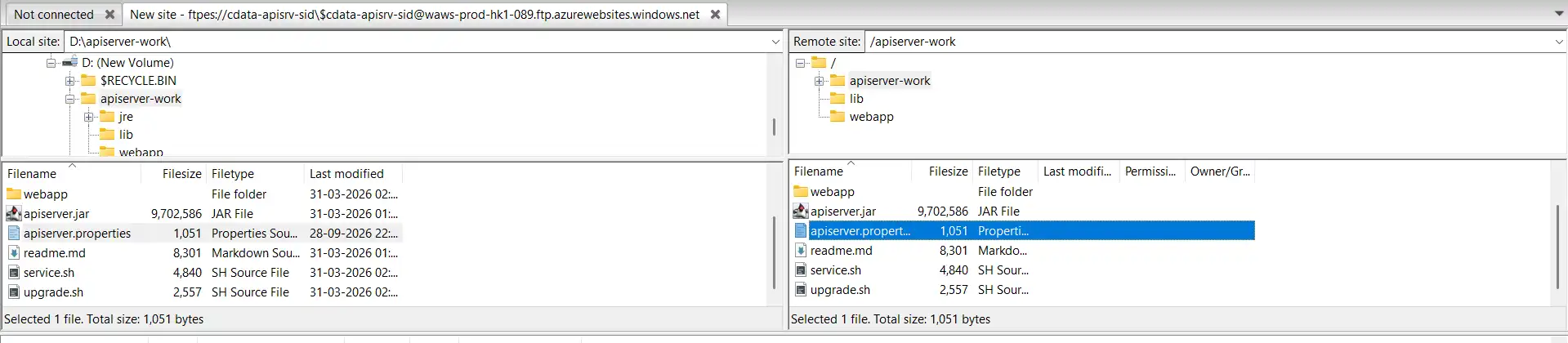
Task: Select webapp folder in remote tree
Action: point(871,117)
